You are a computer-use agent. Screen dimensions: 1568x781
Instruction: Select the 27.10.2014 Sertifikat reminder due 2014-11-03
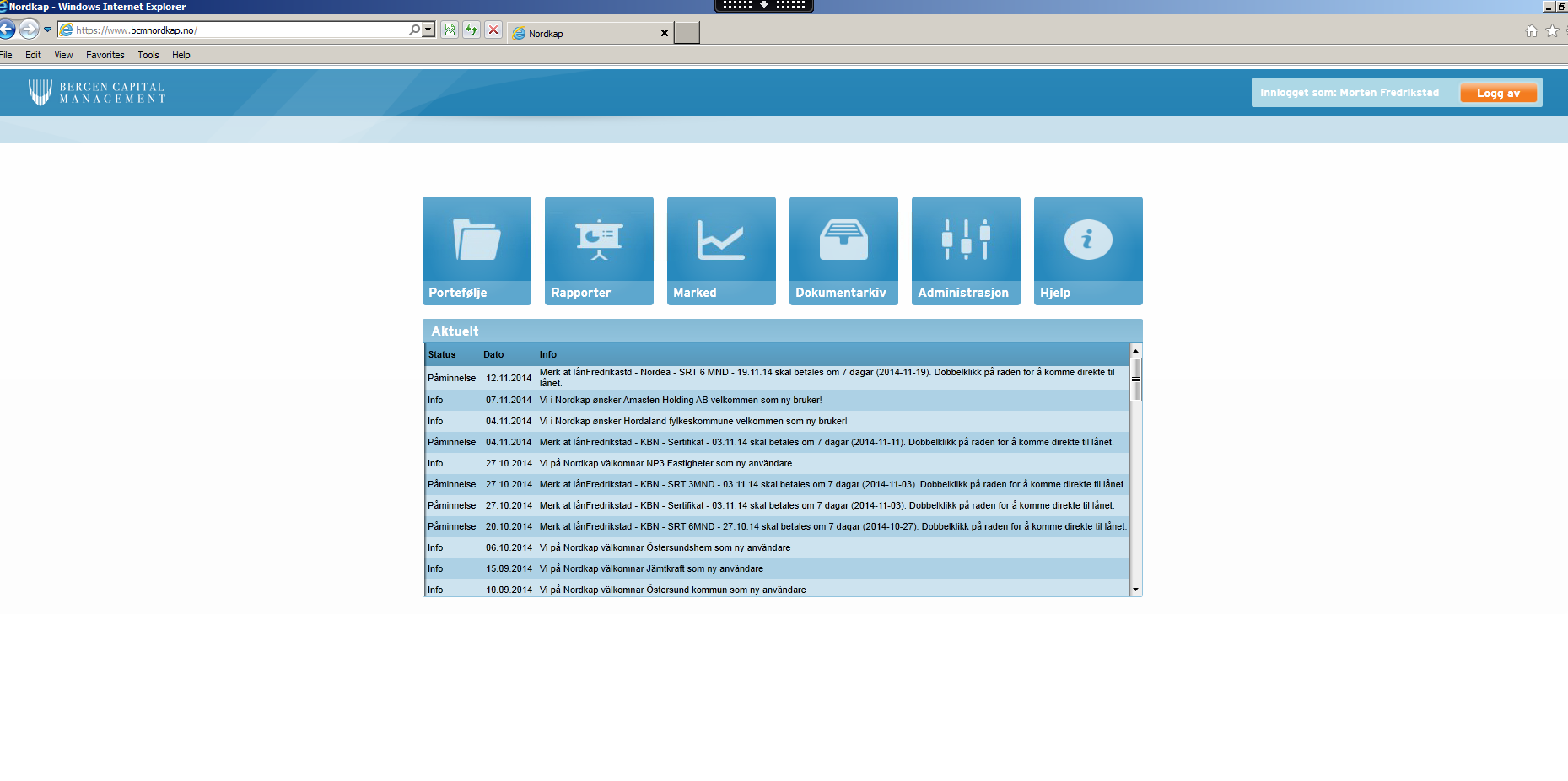(x=777, y=505)
